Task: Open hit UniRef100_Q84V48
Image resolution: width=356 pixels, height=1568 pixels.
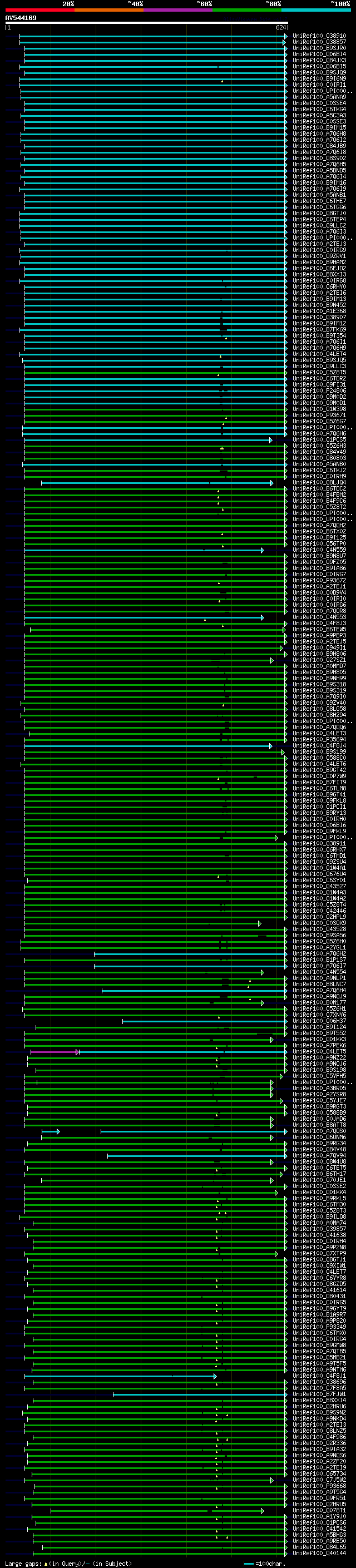Action: [x=319, y=1149]
